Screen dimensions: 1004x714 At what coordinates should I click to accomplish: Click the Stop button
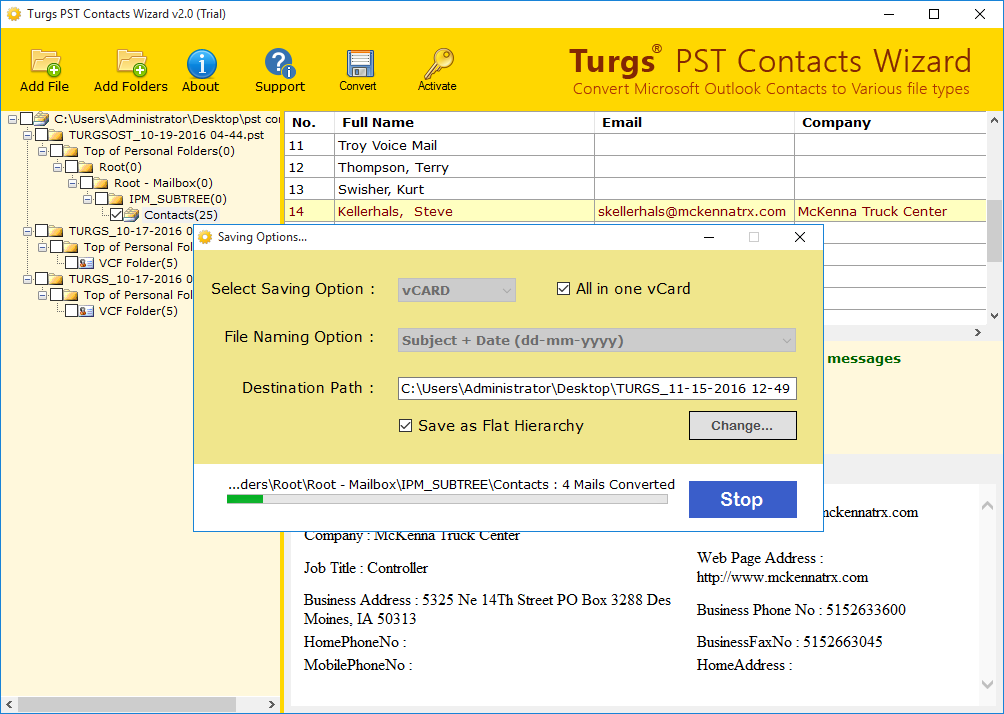click(743, 499)
